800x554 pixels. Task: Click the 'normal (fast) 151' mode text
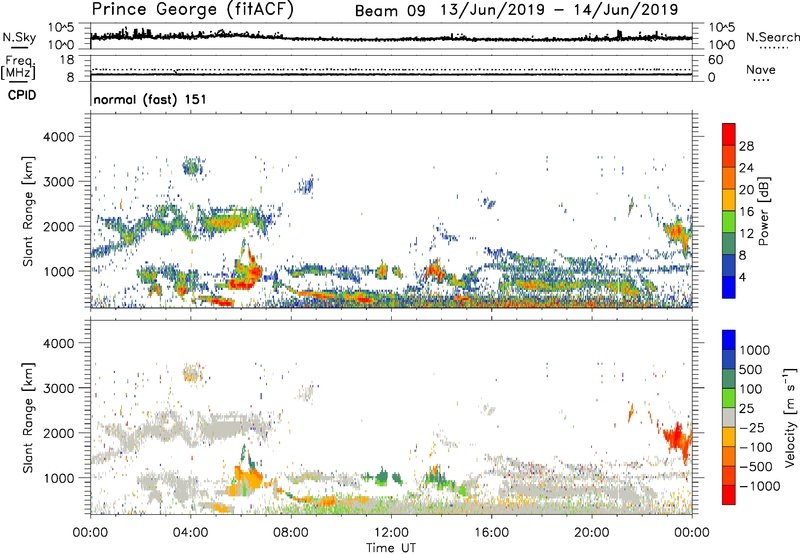tap(150, 99)
